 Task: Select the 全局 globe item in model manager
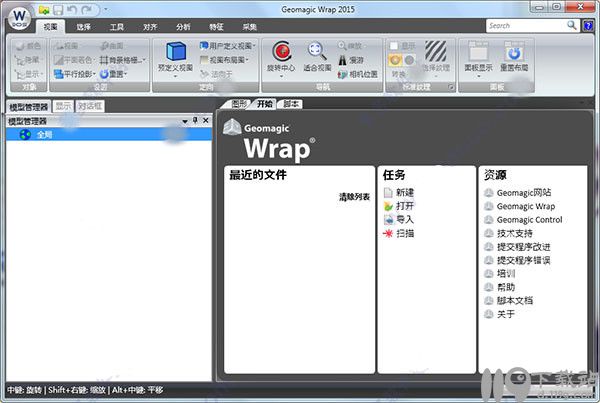[x=109, y=134]
